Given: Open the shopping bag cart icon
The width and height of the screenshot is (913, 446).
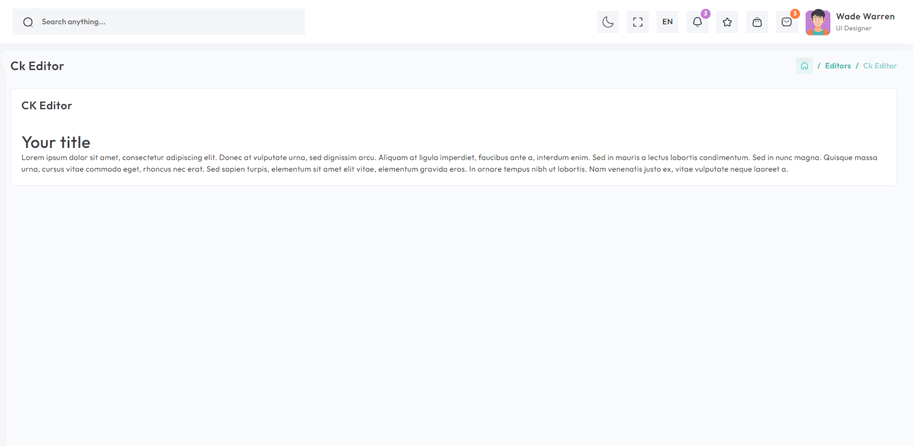Looking at the screenshot, I should (x=757, y=22).
